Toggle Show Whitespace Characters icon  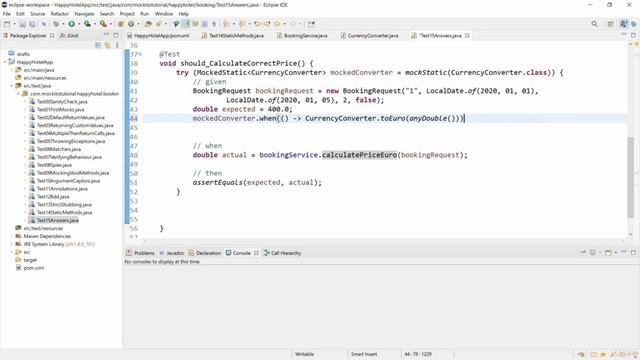point(213,24)
